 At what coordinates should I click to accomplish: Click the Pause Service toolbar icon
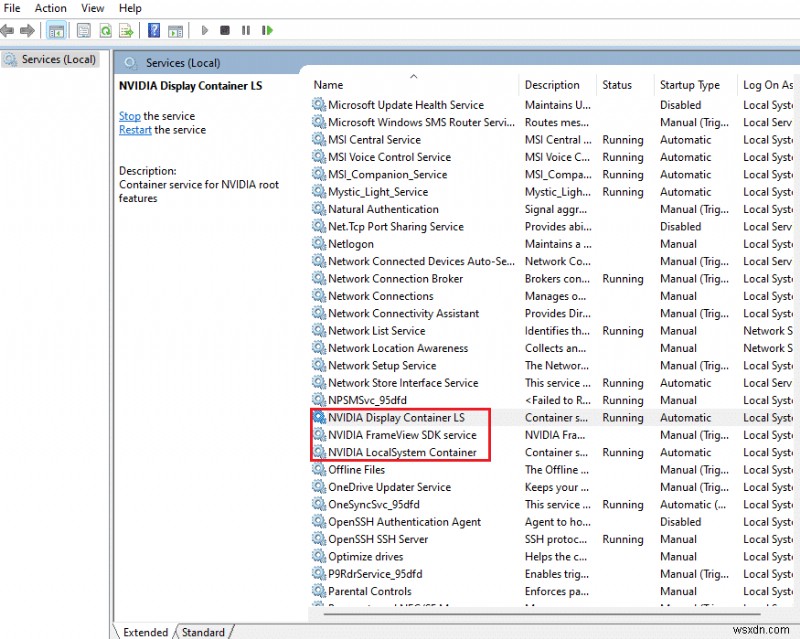246,31
